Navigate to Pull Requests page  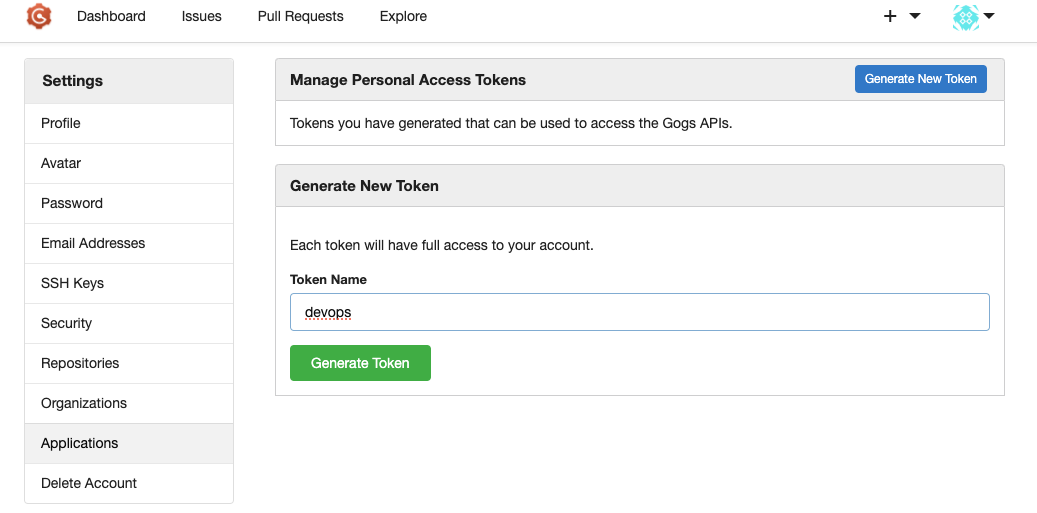300,16
